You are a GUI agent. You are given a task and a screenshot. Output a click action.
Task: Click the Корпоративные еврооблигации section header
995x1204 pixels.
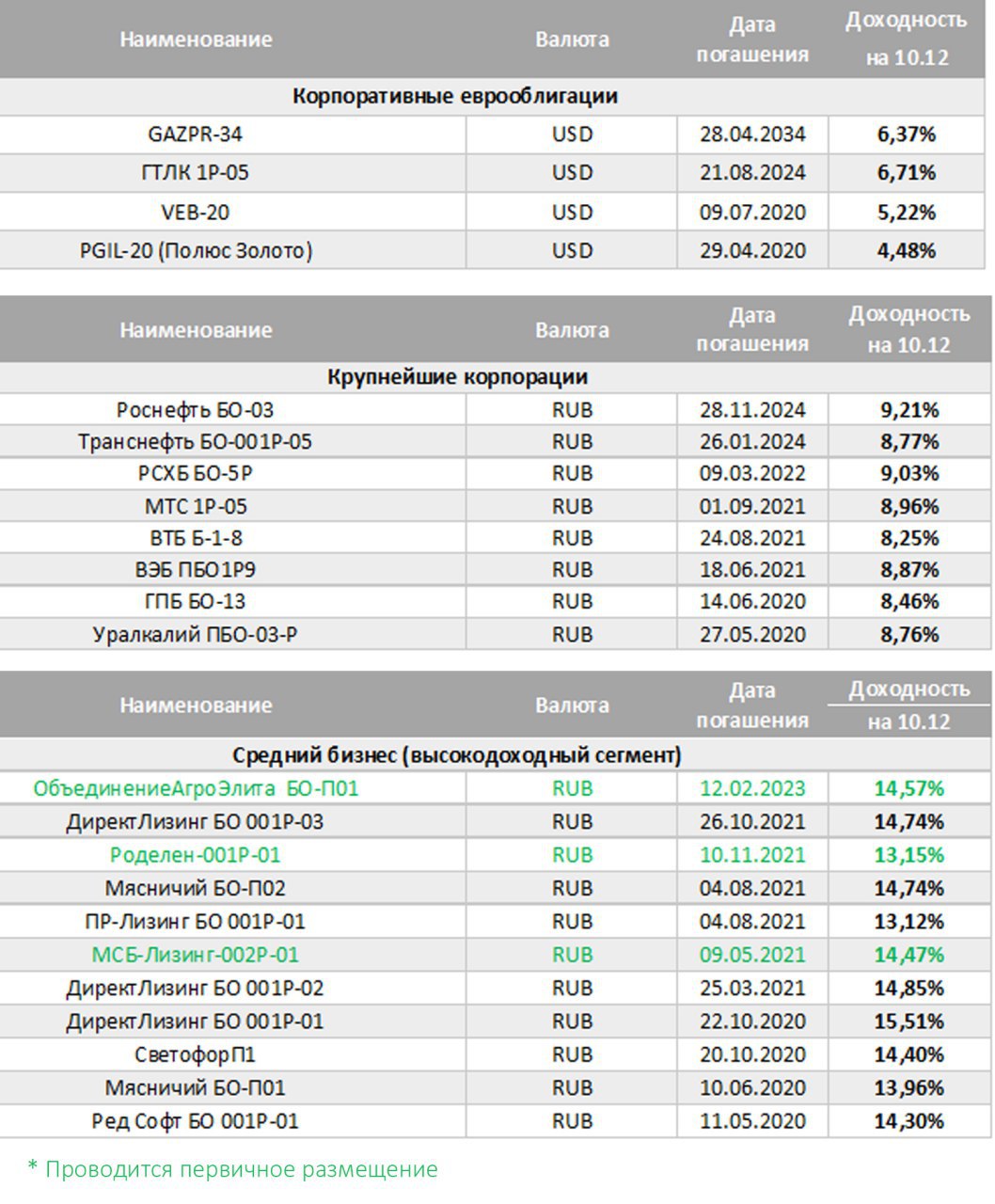tap(455, 97)
